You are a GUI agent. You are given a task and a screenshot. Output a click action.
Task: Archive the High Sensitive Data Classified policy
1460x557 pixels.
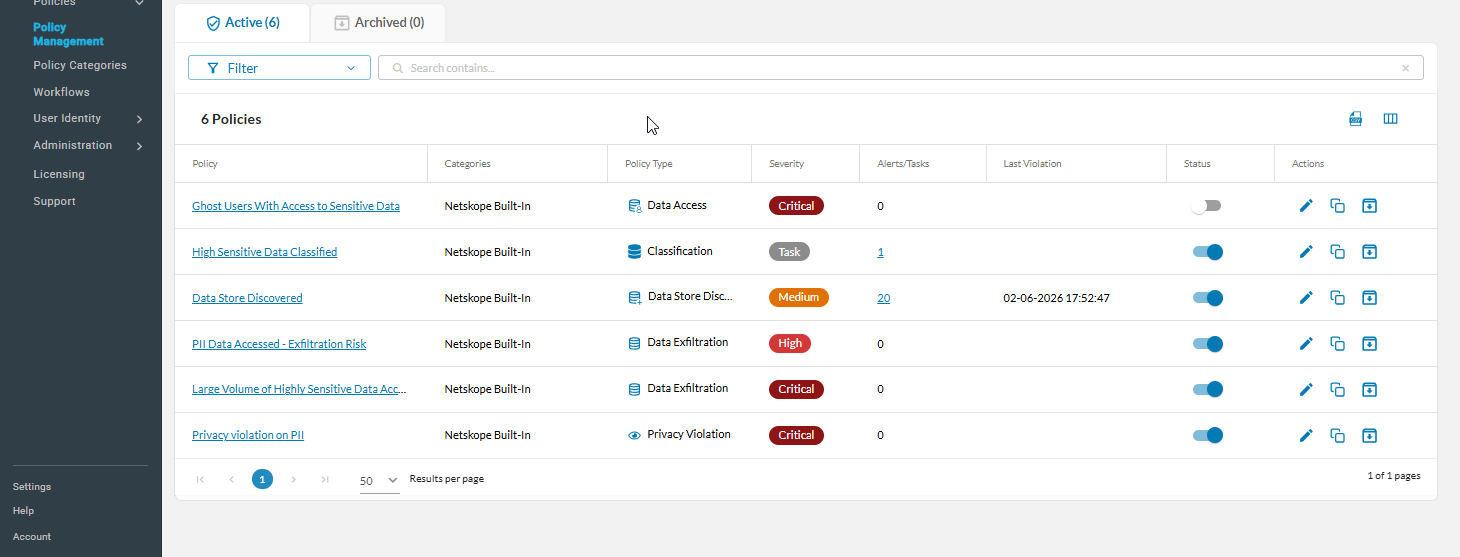coord(1370,252)
